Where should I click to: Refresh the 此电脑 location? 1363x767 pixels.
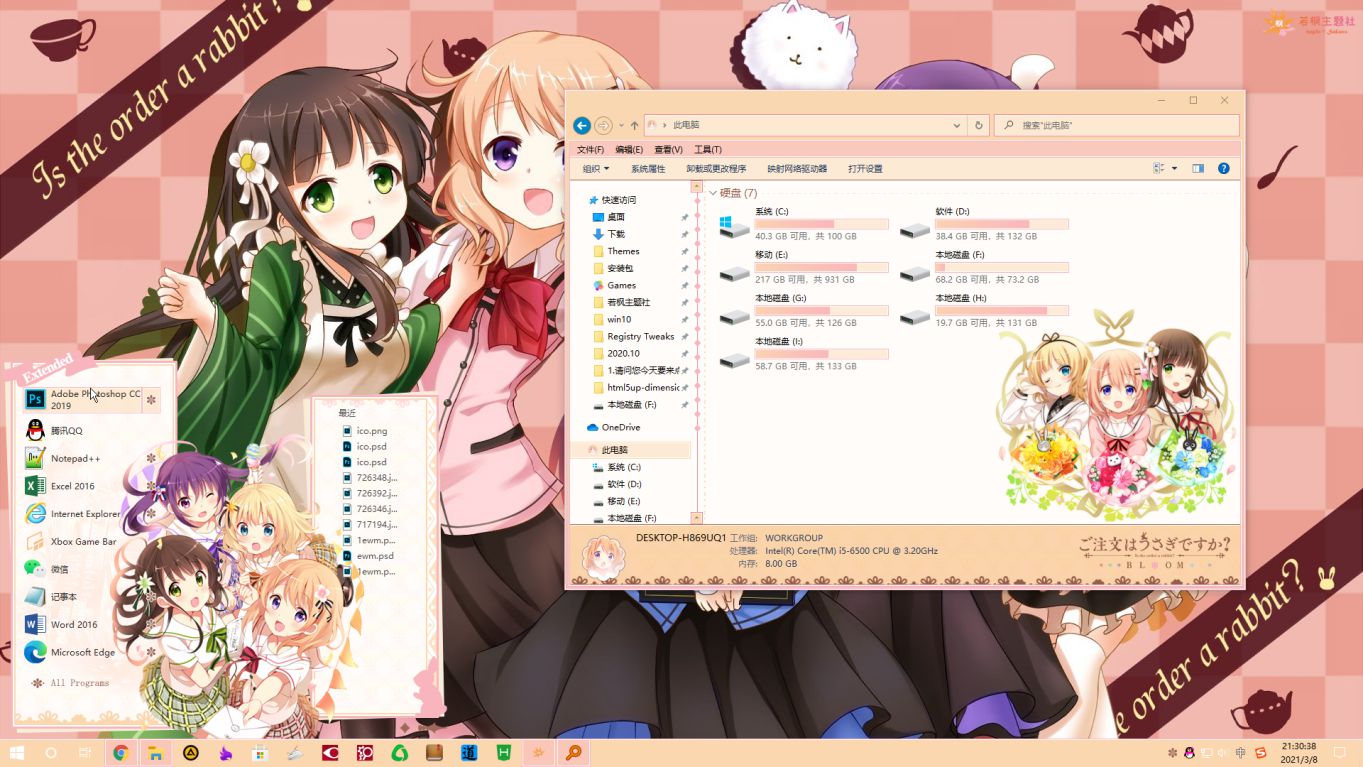[x=979, y=126]
